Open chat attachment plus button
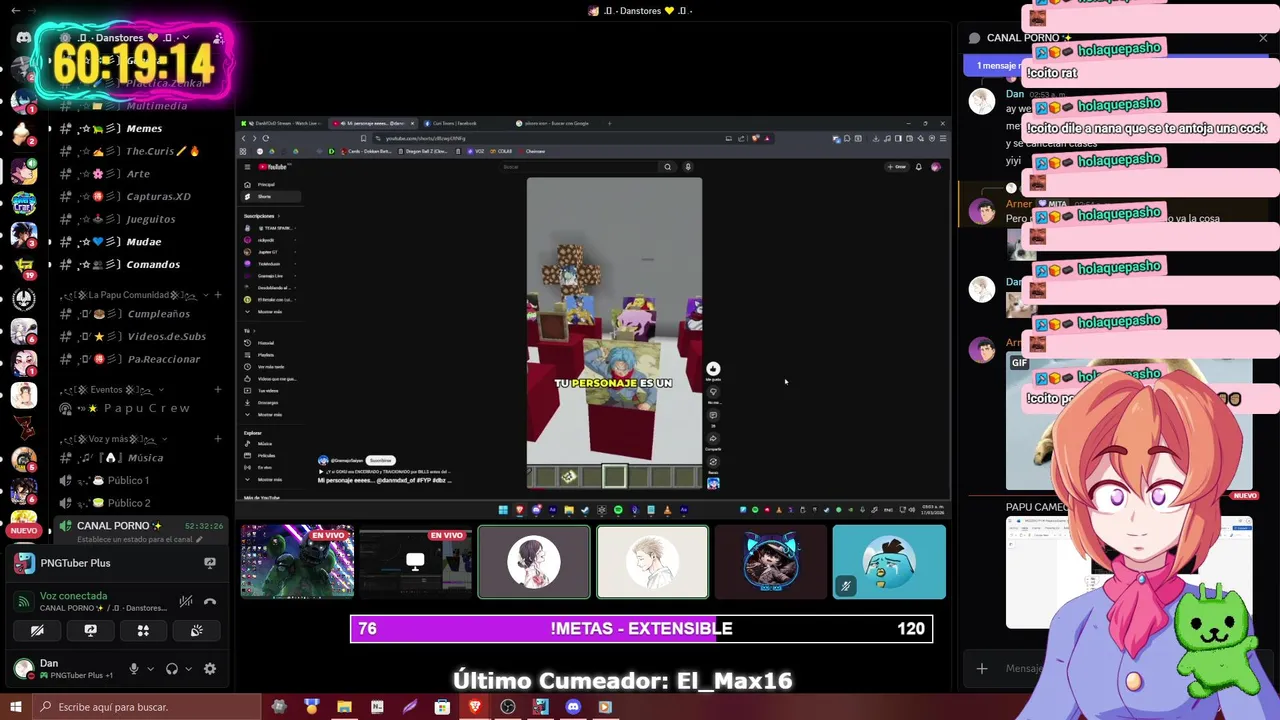1280x720 pixels. [x=982, y=668]
